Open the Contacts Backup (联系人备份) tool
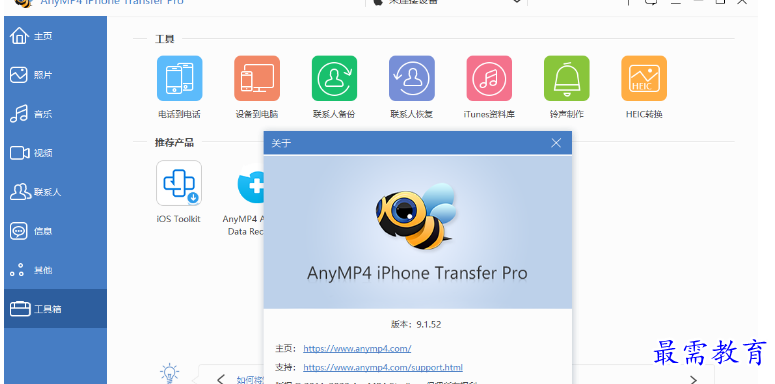 [x=334, y=79]
